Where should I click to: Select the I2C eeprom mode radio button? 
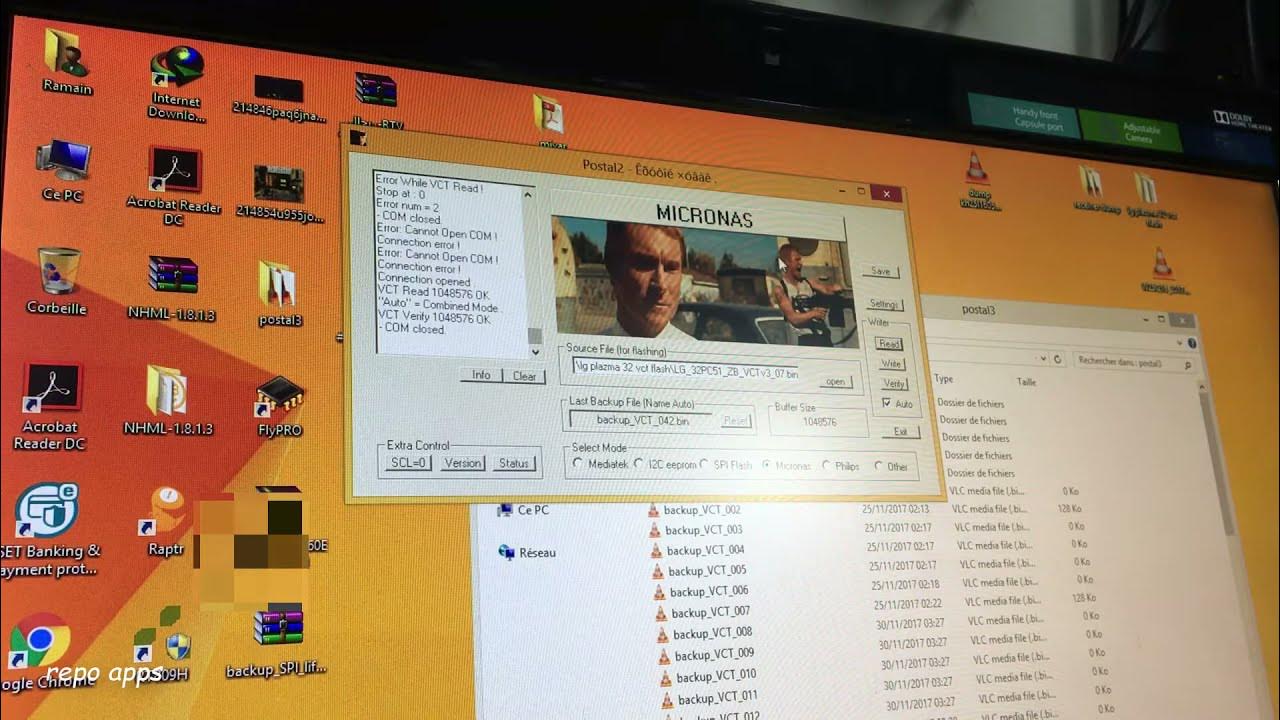pyautogui.click(x=639, y=464)
